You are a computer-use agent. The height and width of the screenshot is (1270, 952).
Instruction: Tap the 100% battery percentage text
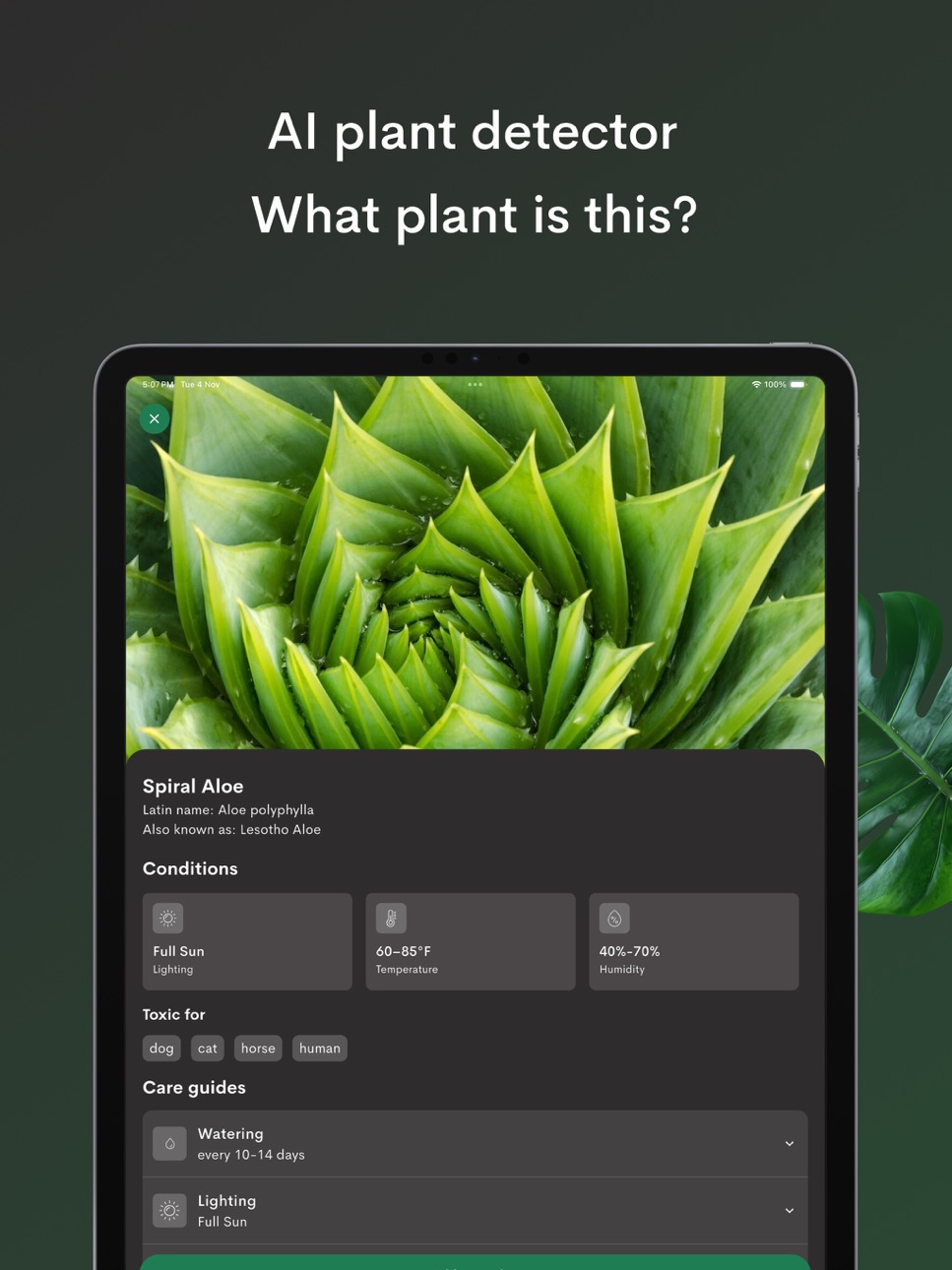point(776,385)
